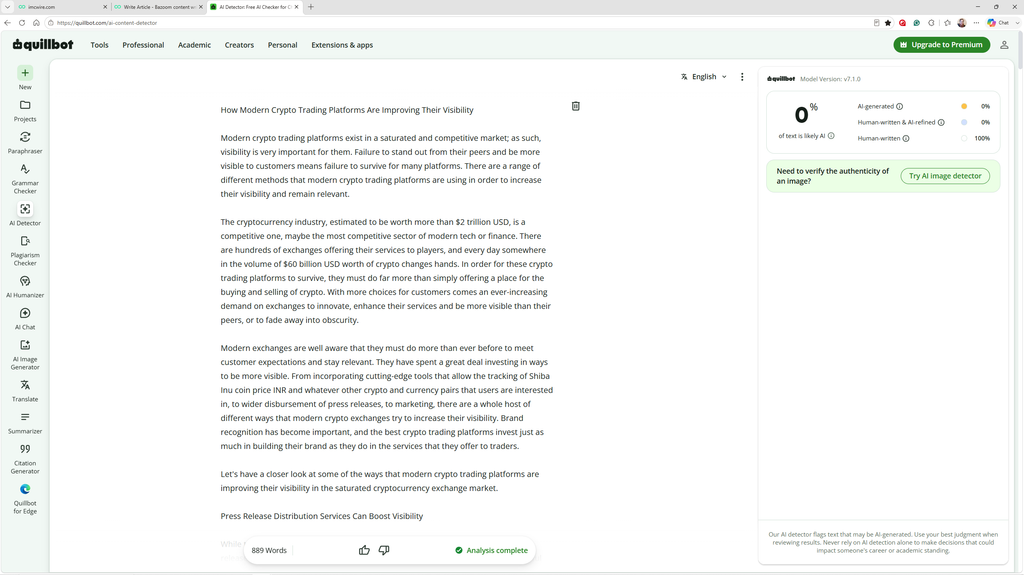
Task: Click the browser address bar URL
Action: point(107,23)
